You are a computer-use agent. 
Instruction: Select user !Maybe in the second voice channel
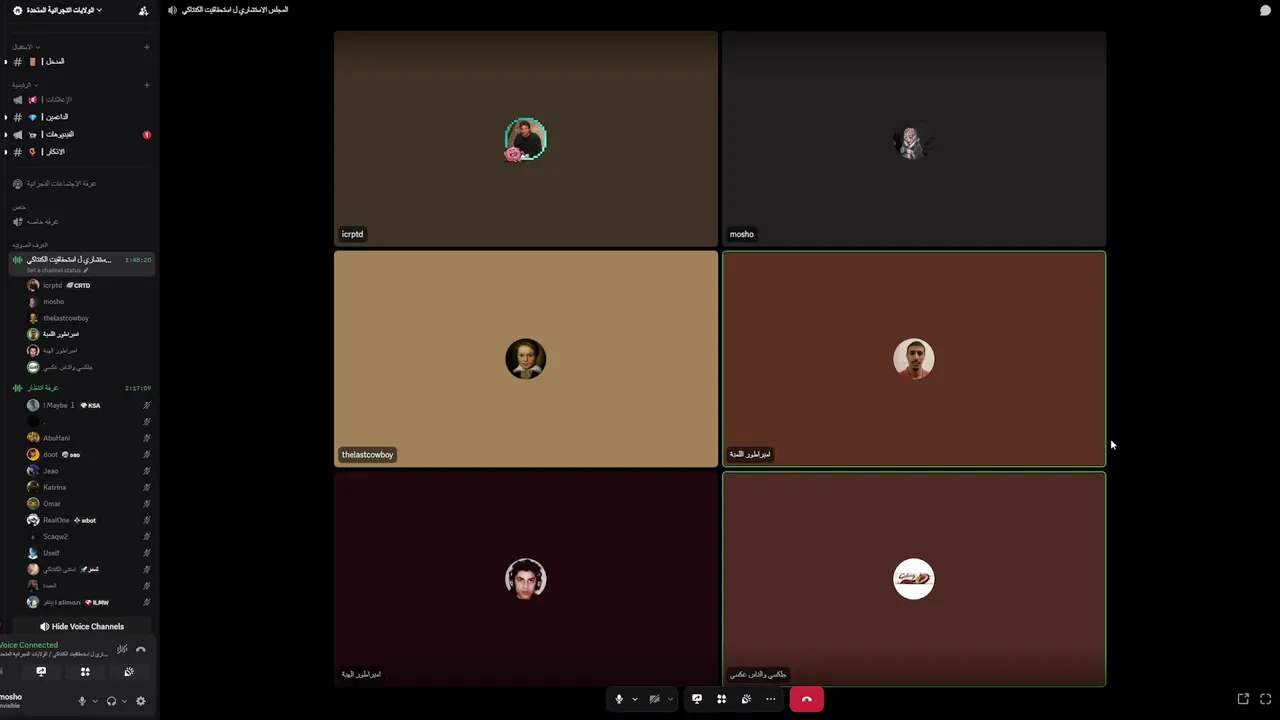tap(88, 405)
